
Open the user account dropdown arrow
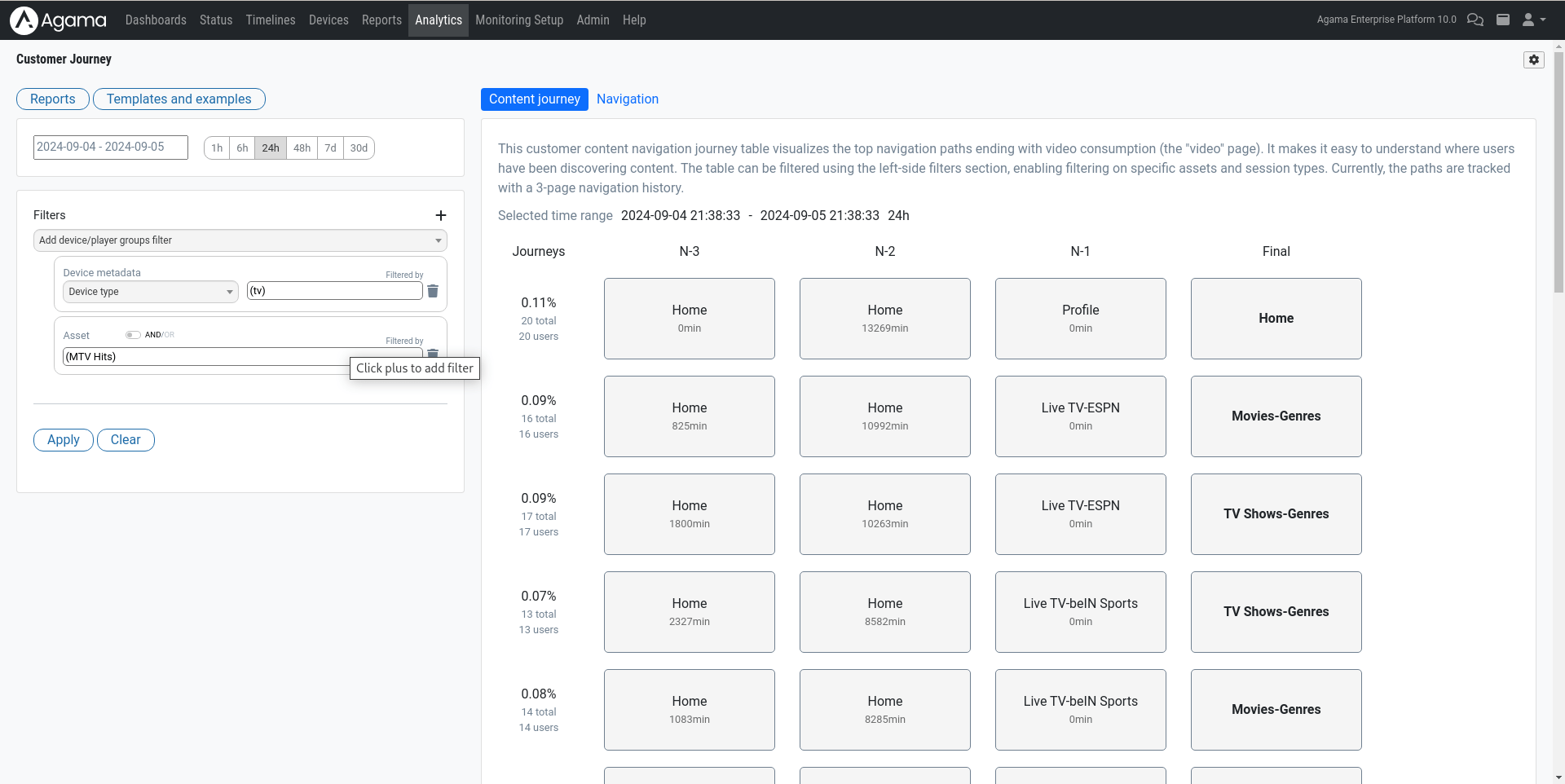pos(1541,20)
